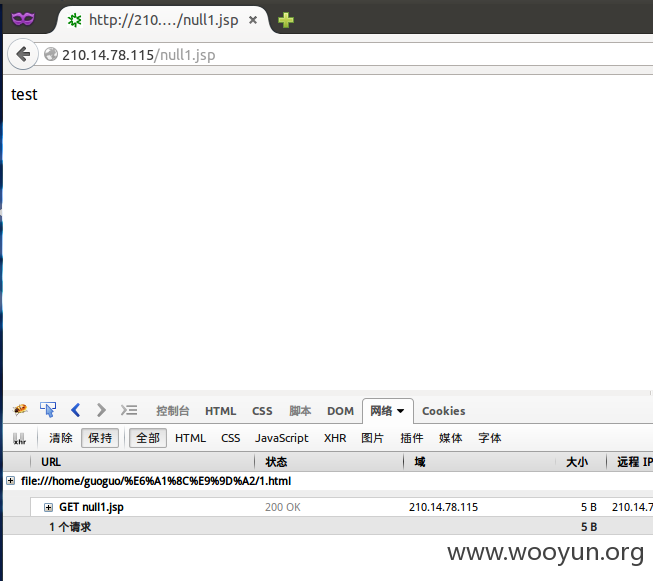Sort by the 远程 IP column header
Screen dimensions: 653x581
pyautogui.click(x=630, y=462)
